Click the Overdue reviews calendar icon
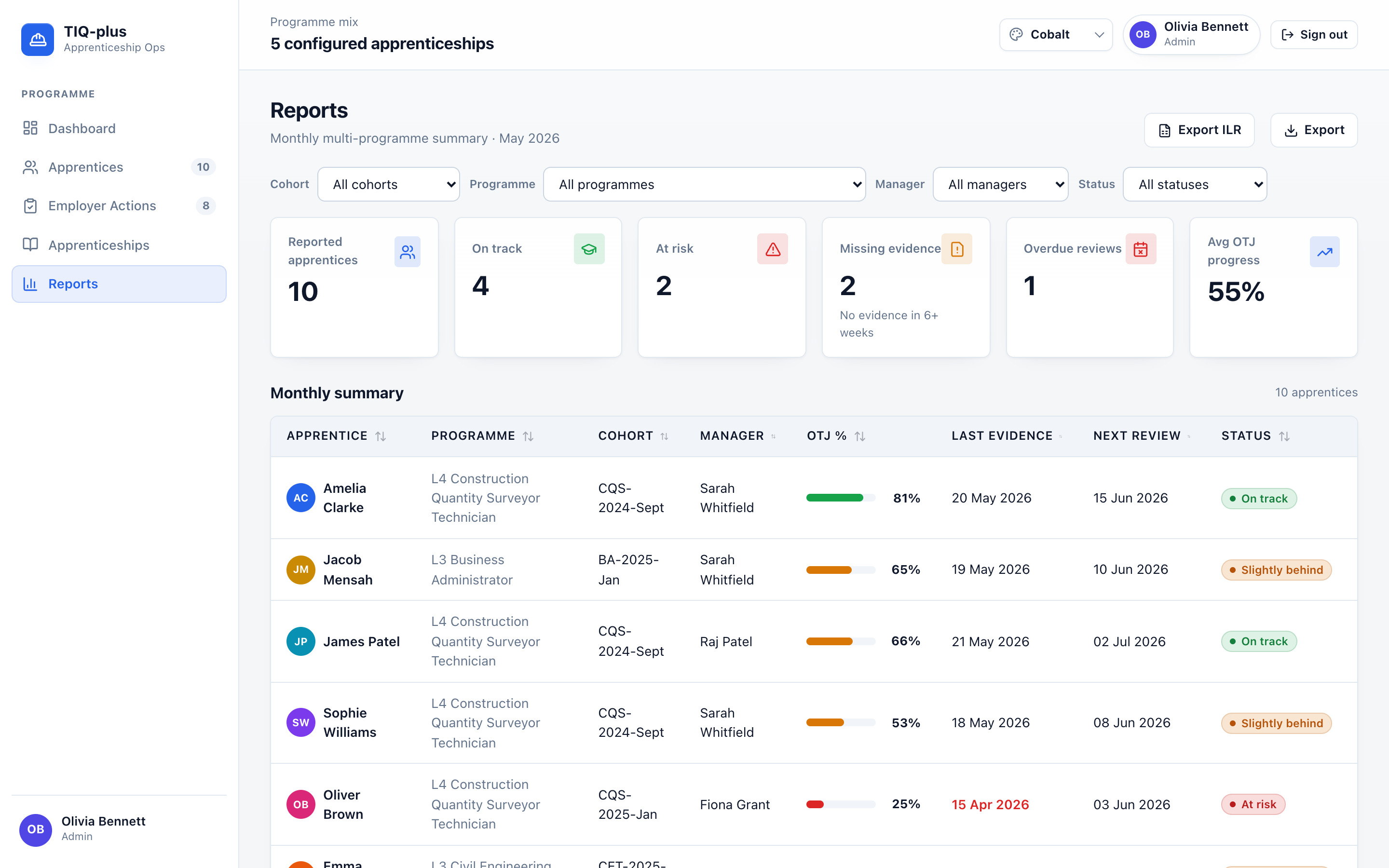Viewport: 1389px width, 868px height. [x=1141, y=248]
